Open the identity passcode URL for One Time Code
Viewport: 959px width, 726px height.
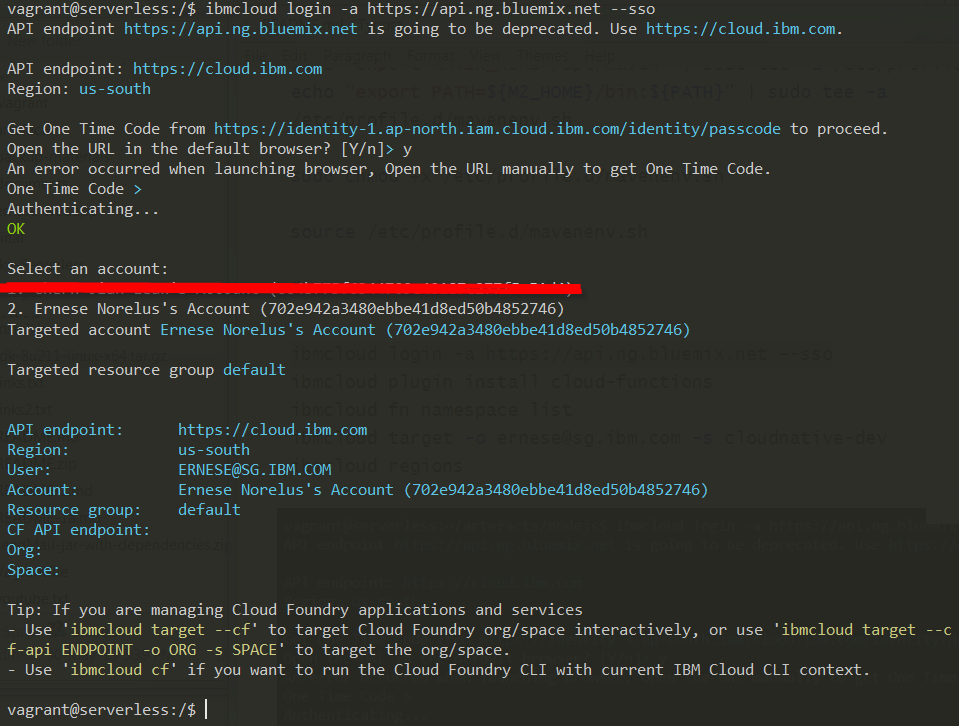(497, 129)
